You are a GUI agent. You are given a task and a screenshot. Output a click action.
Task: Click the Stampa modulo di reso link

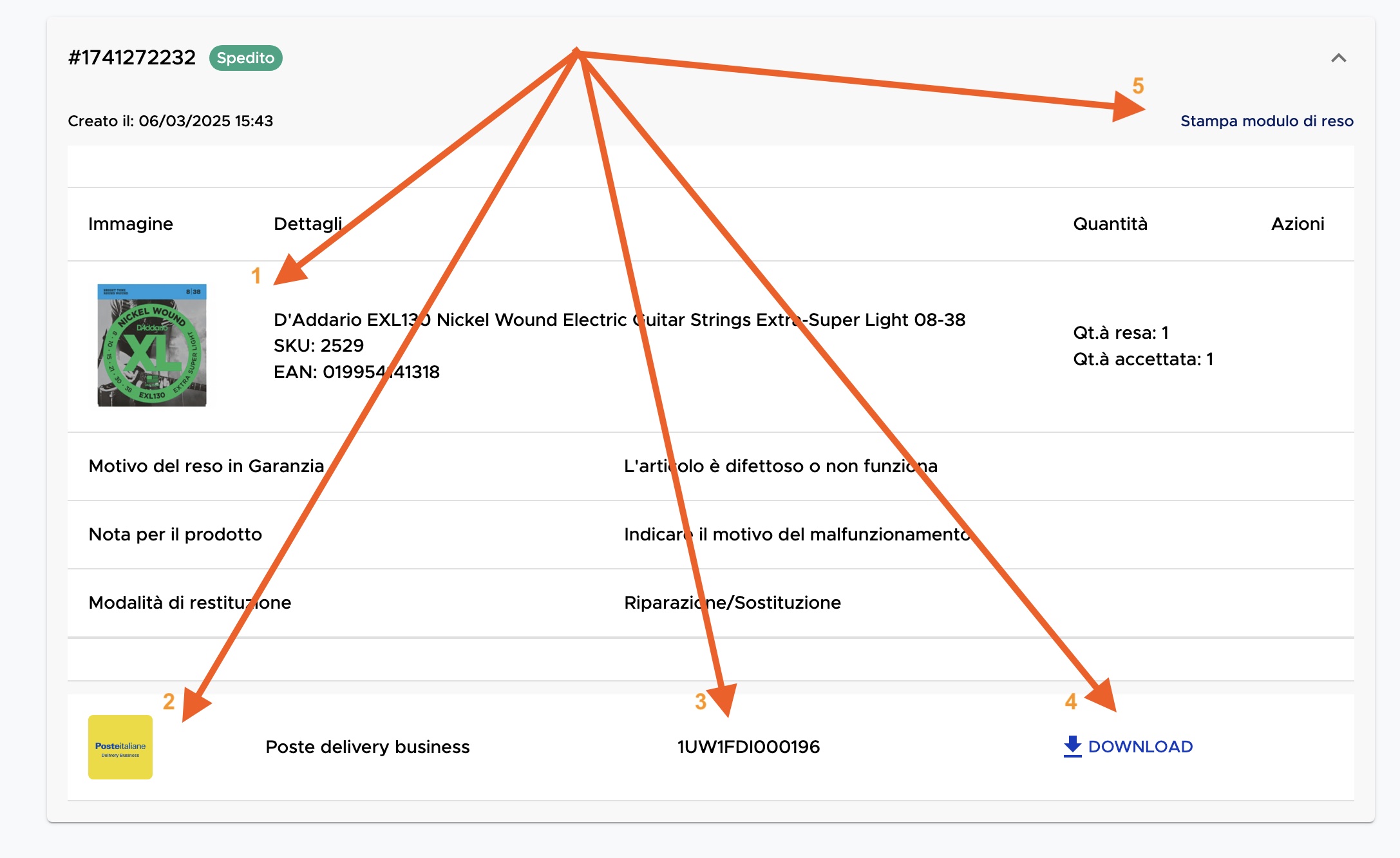tap(1266, 121)
